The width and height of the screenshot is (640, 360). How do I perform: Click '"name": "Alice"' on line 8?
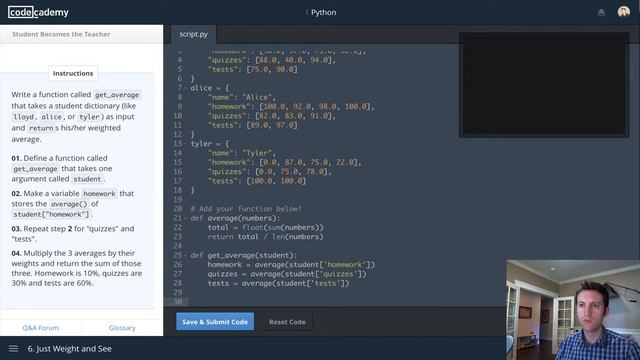[242, 97]
